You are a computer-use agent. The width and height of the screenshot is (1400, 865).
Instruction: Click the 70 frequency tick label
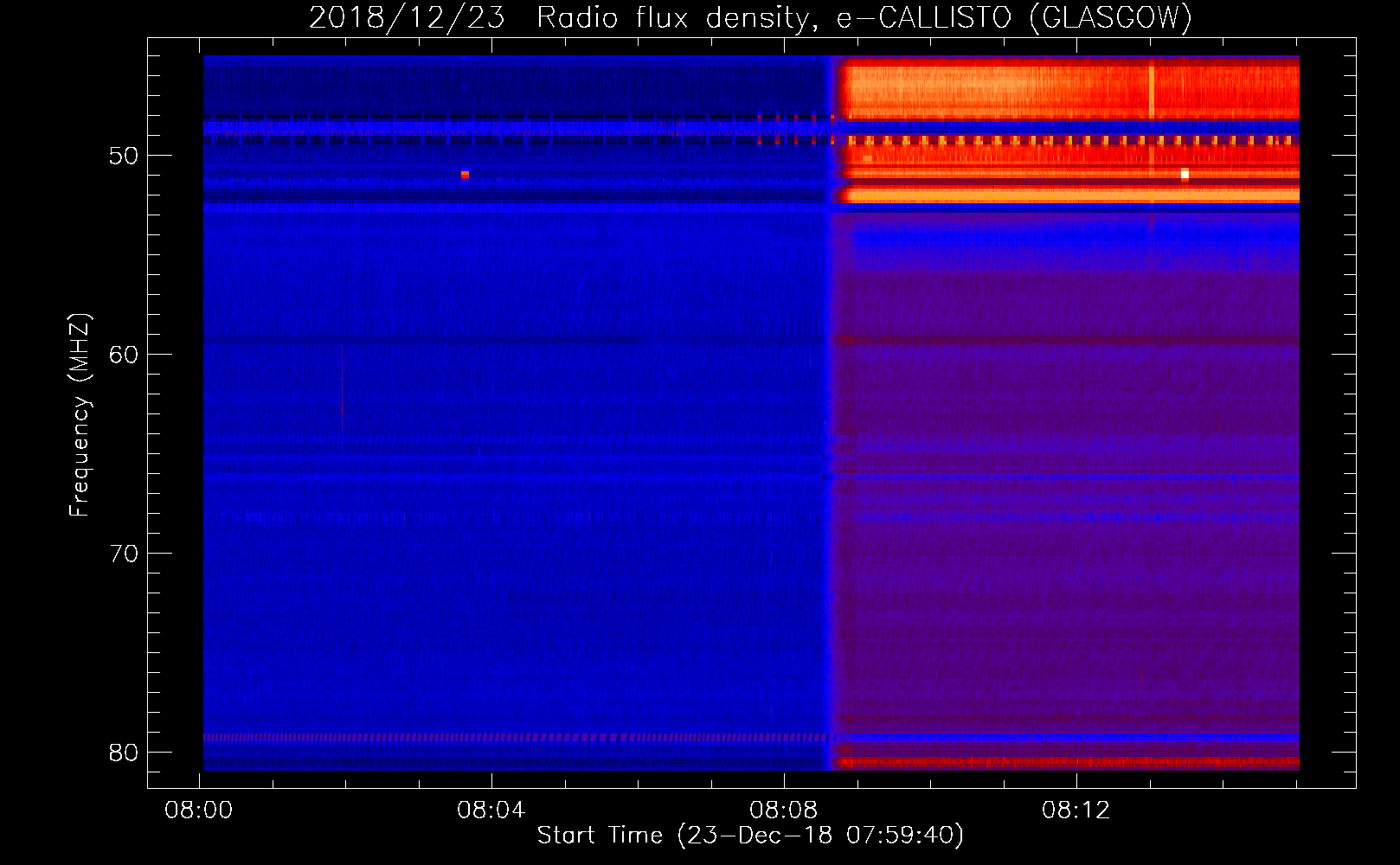tap(124, 554)
